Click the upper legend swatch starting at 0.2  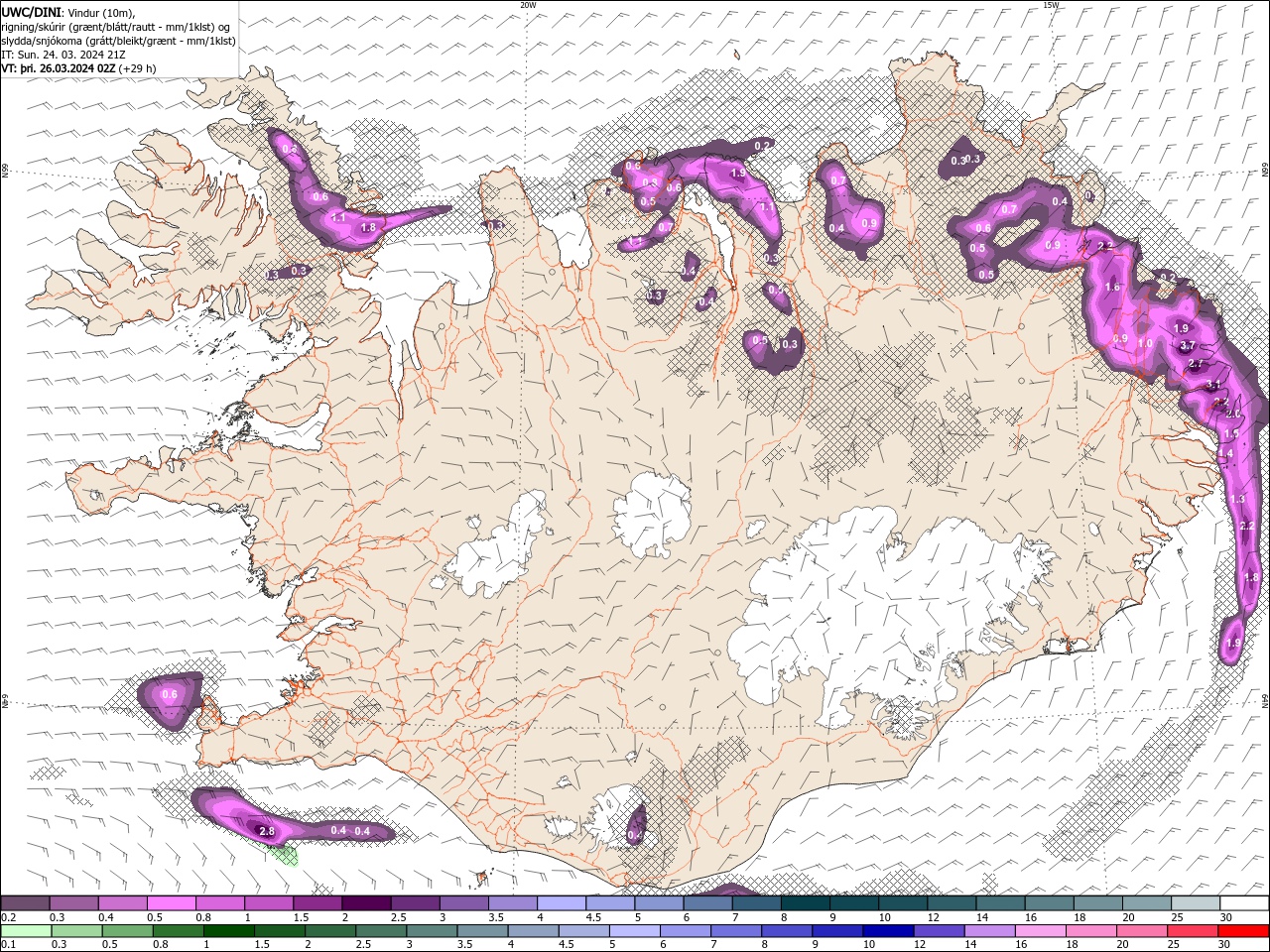[26, 903]
